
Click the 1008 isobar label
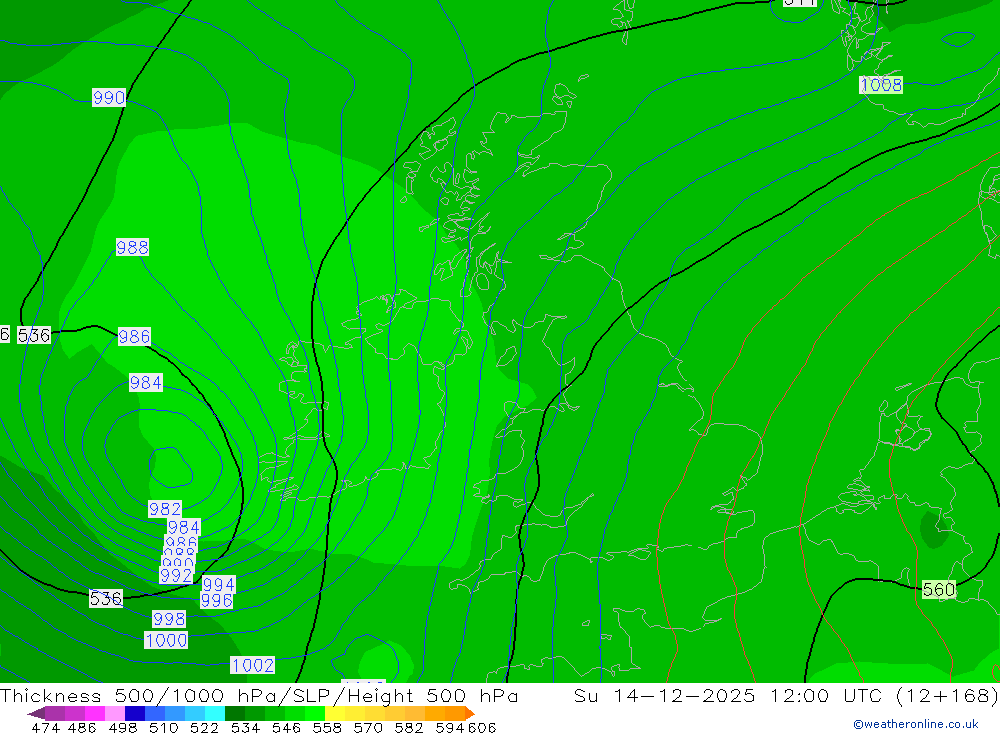coord(881,85)
